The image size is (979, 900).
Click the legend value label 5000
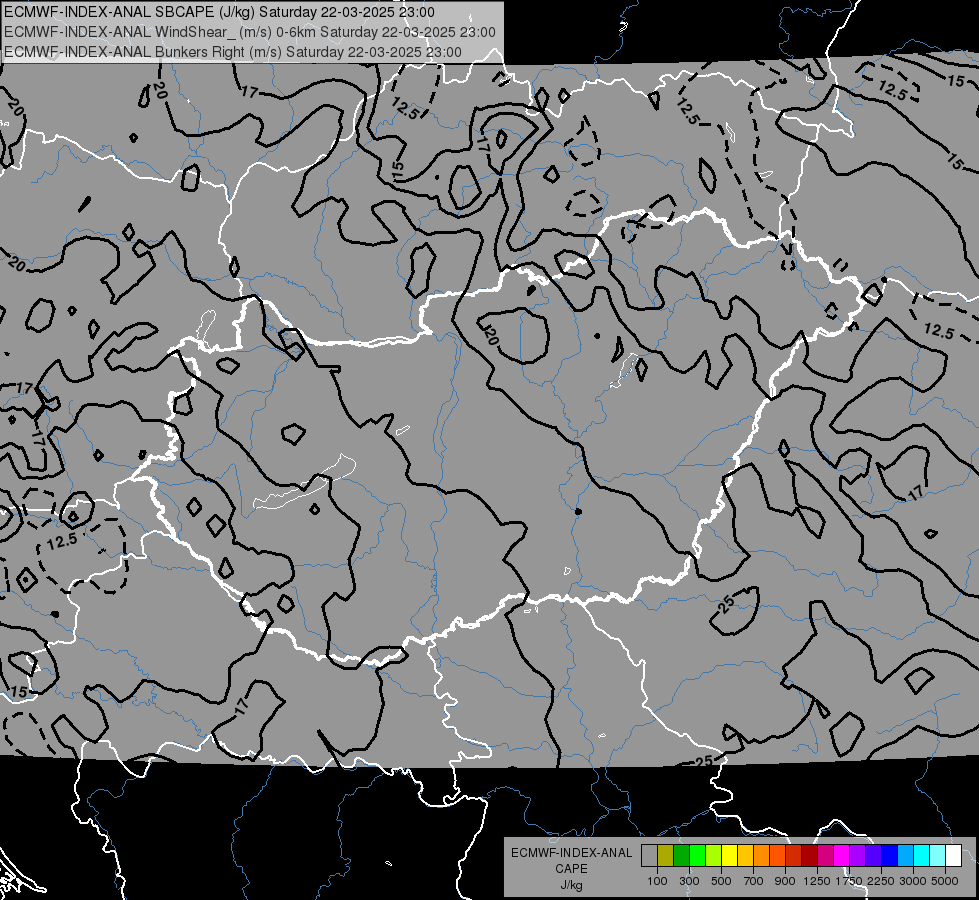[945, 881]
